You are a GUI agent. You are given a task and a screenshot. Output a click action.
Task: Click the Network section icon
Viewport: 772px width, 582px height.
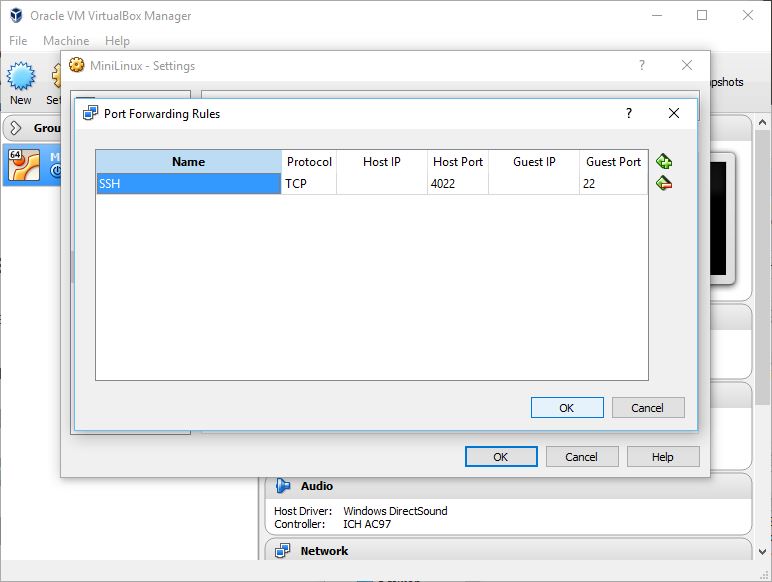(x=283, y=550)
